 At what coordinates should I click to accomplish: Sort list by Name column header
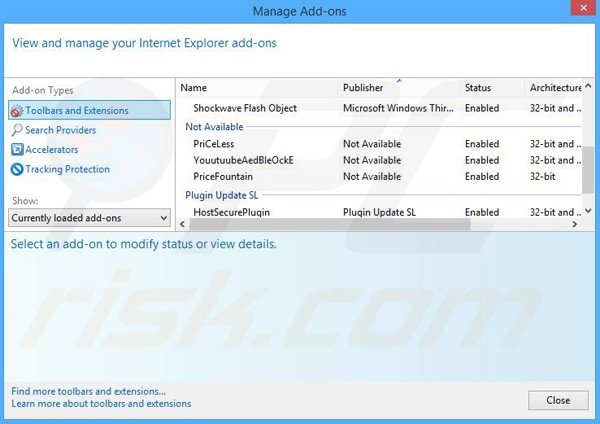[257, 88]
